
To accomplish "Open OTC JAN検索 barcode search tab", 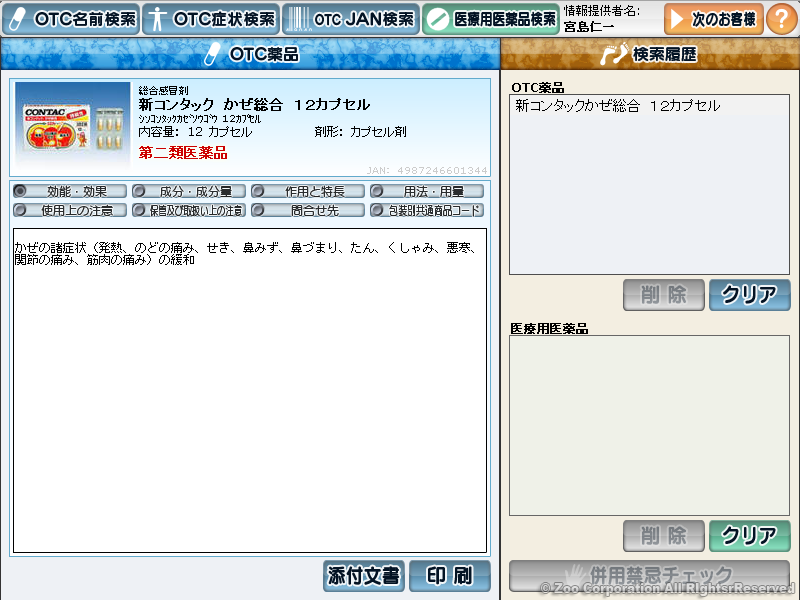I will tap(351, 19).
